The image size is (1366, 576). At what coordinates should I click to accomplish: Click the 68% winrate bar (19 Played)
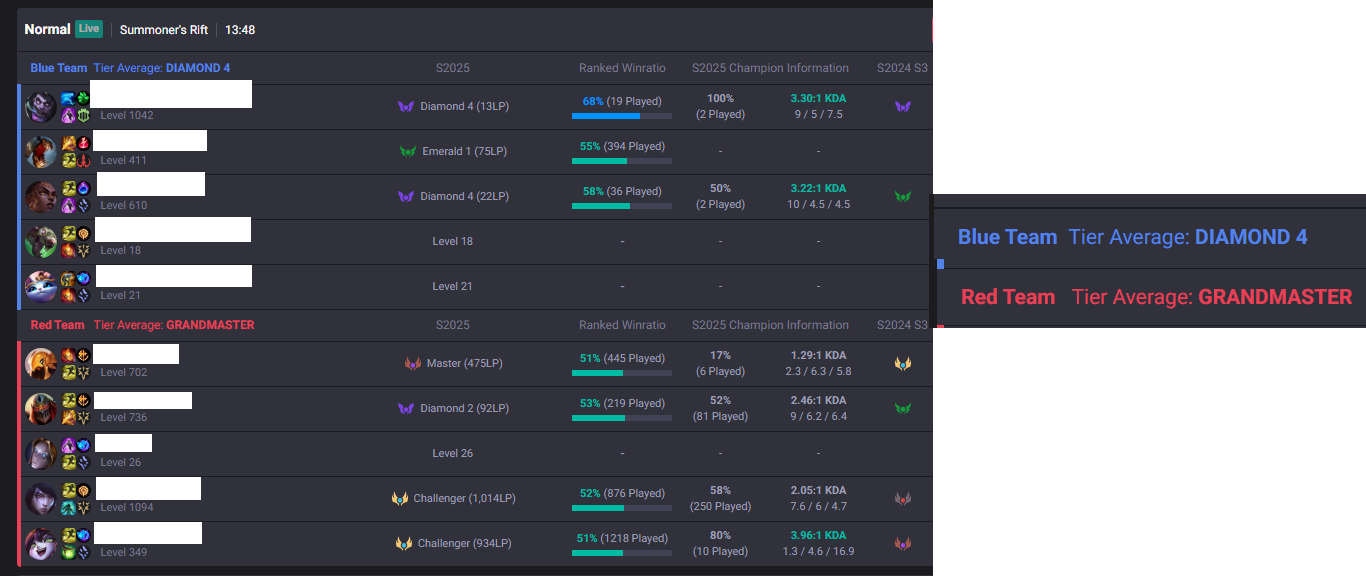(622, 116)
